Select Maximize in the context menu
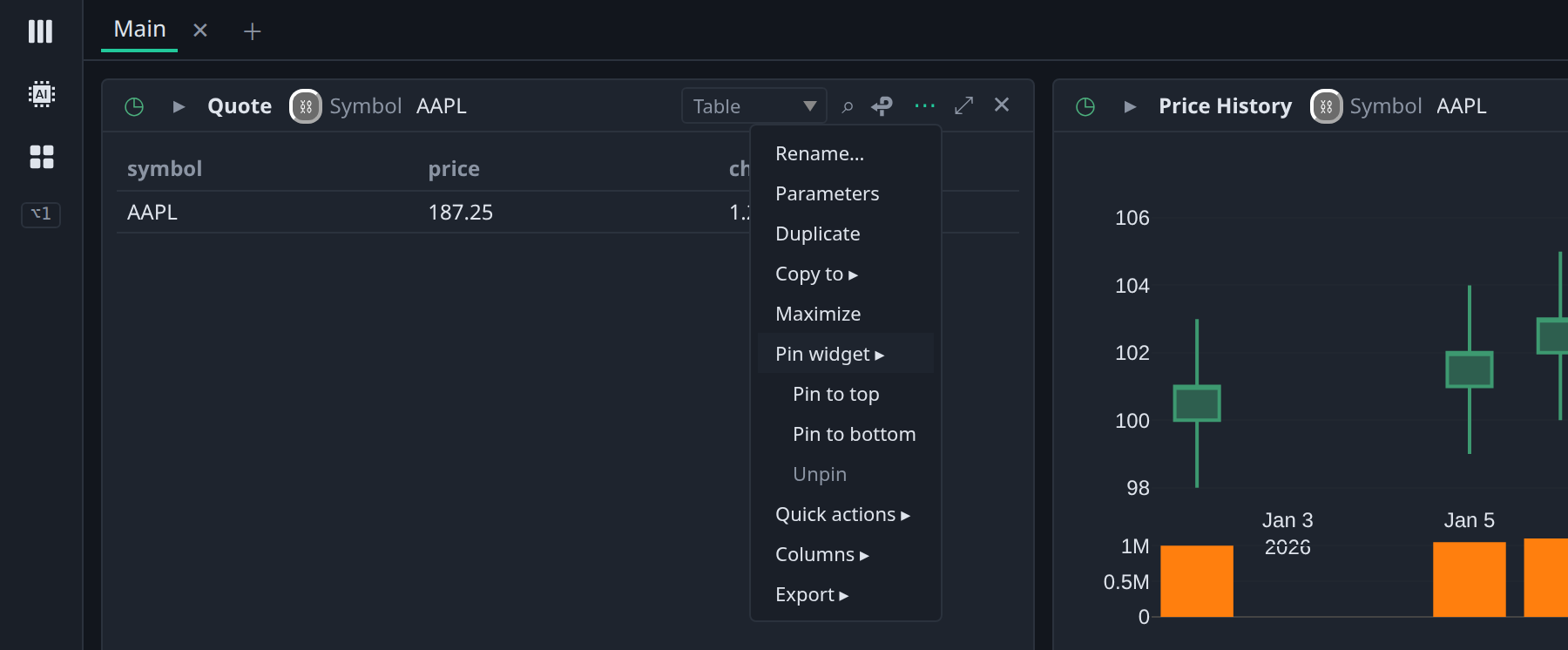1568x650 pixels. [845, 314]
